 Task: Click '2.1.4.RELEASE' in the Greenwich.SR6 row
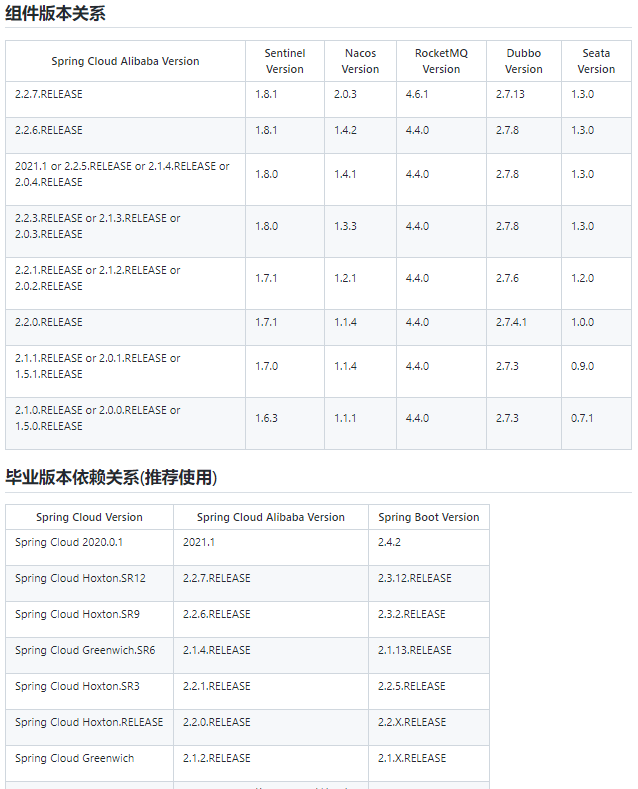point(216,650)
